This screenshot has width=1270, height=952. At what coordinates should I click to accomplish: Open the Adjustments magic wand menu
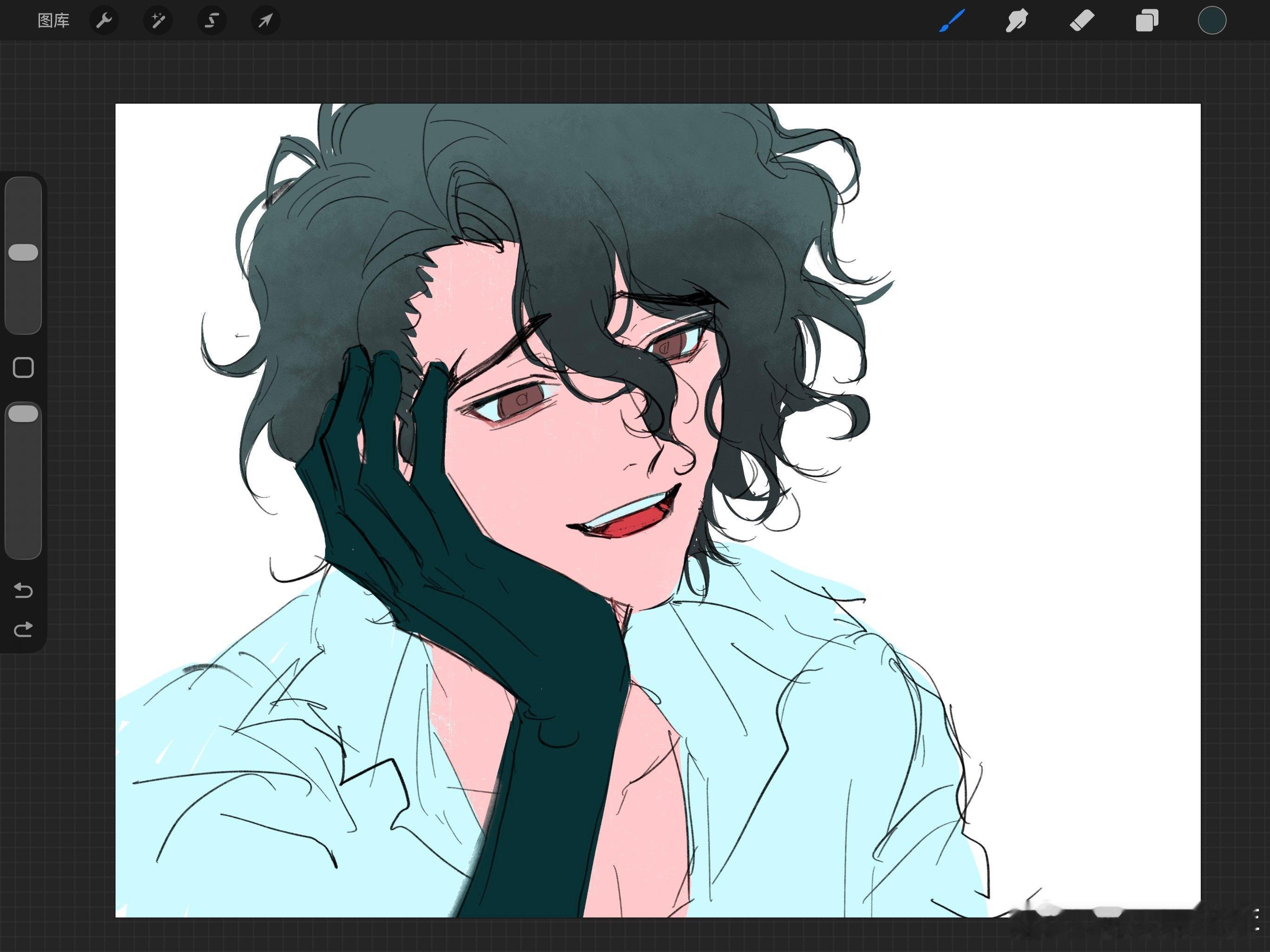click(x=157, y=20)
